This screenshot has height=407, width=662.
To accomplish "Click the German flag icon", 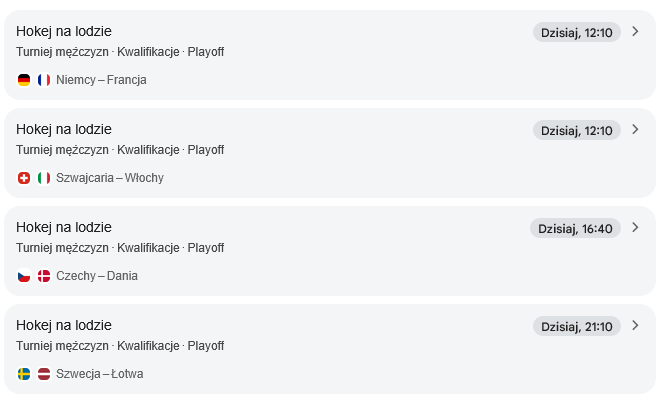I will 24,80.
